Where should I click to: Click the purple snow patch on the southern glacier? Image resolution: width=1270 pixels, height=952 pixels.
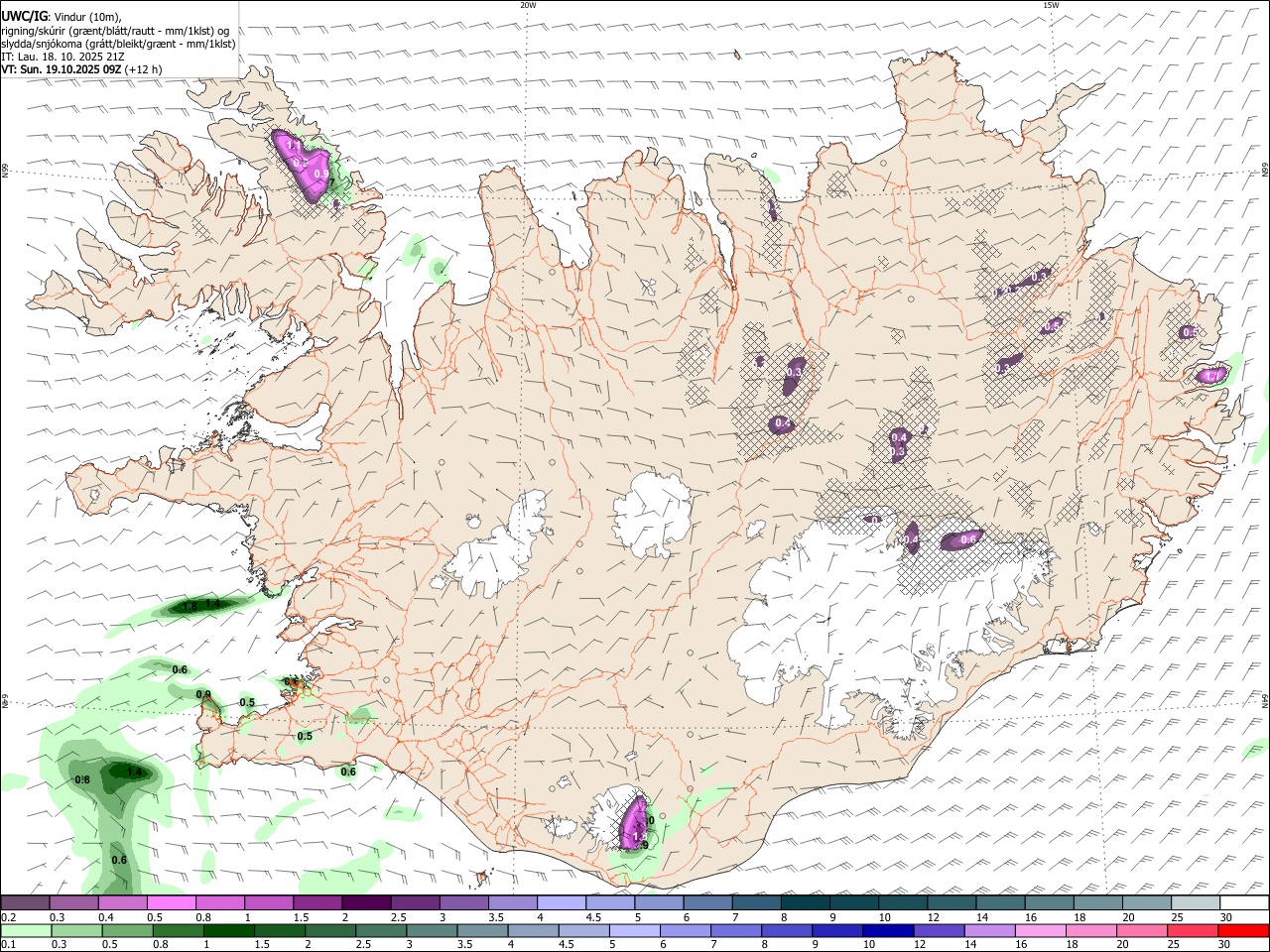[633, 823]
